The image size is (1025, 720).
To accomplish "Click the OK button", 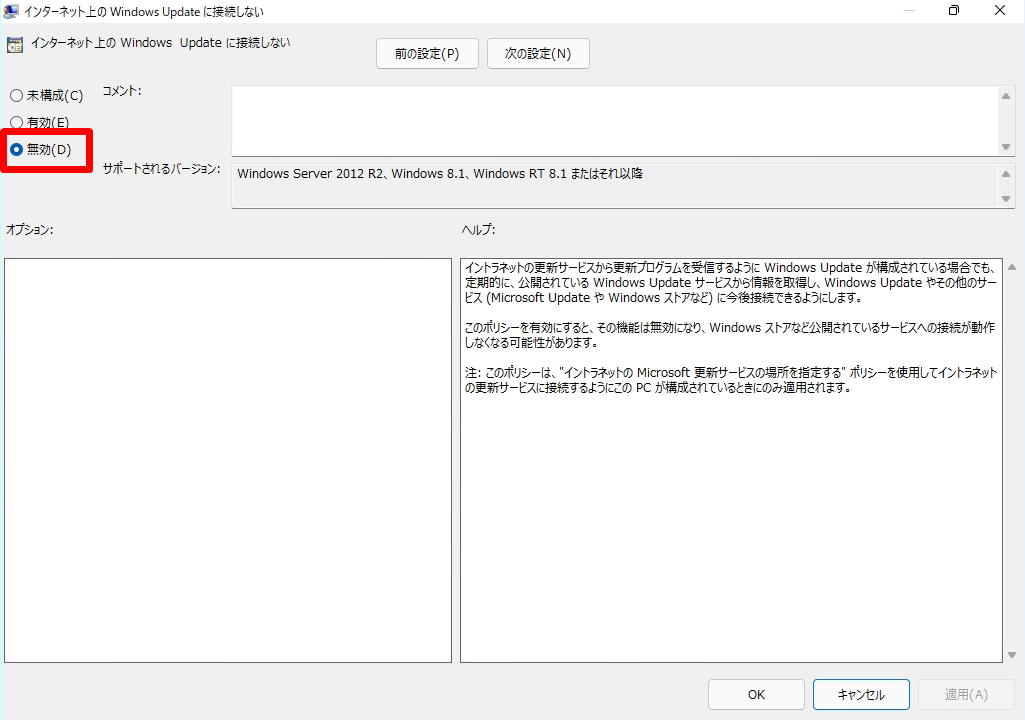I will tap(756, 694).
